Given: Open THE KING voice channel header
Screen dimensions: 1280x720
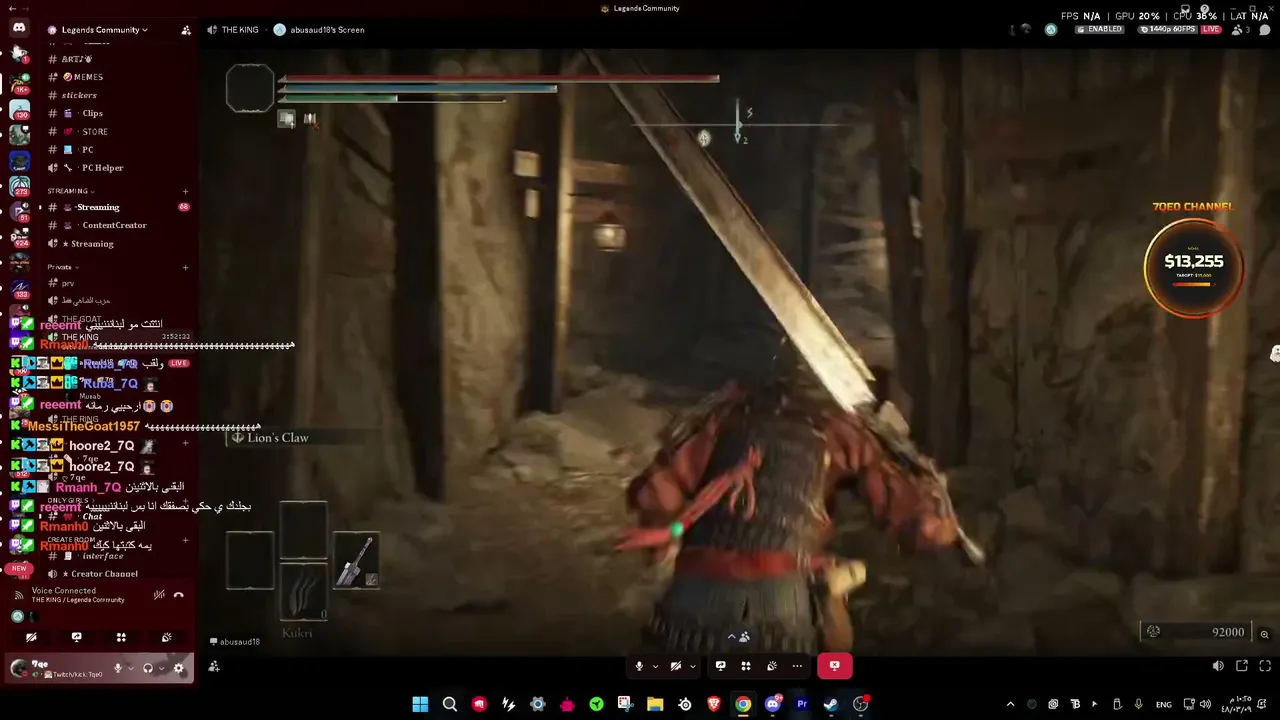Looking at the screenshot, I should (233, 30).
